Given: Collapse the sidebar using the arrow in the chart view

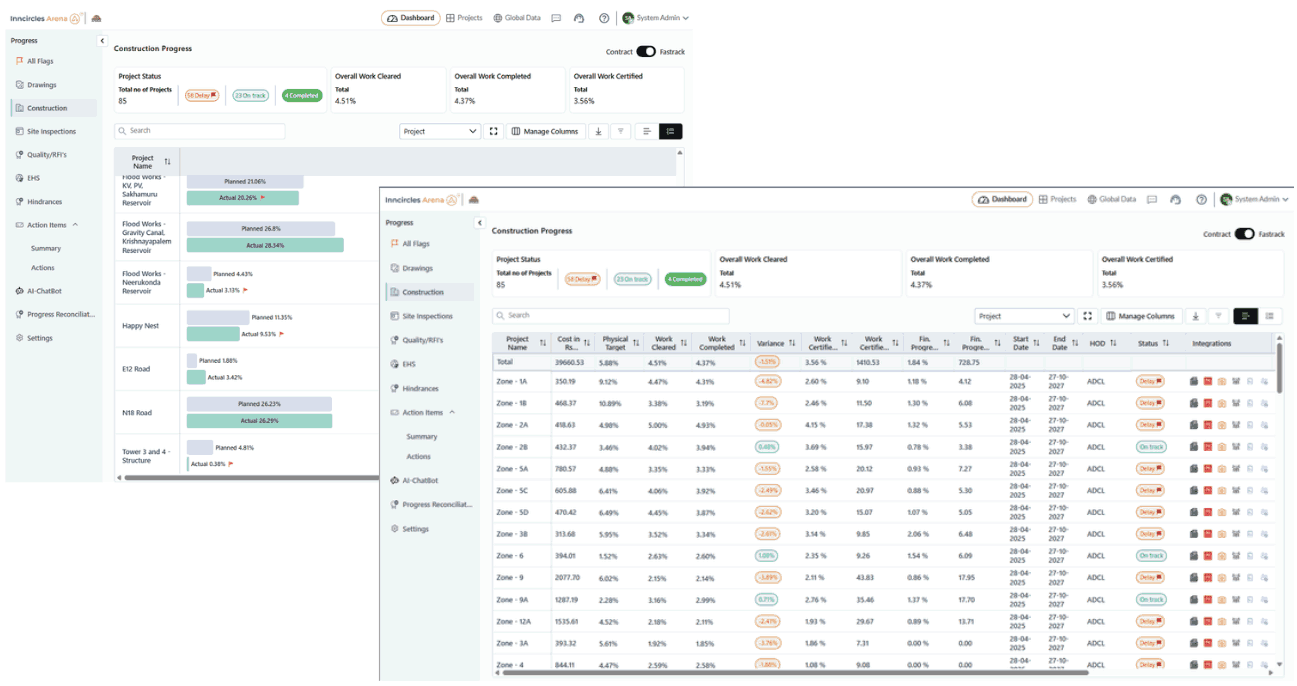Looking at the screenshot, I should click(102, 41).
